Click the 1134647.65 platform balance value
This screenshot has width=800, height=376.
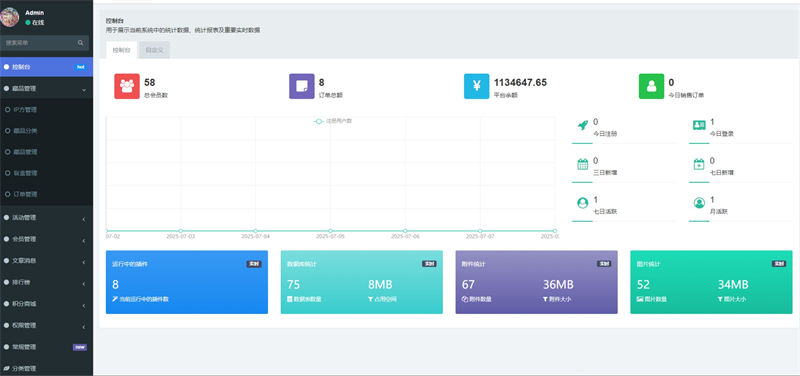520,83
